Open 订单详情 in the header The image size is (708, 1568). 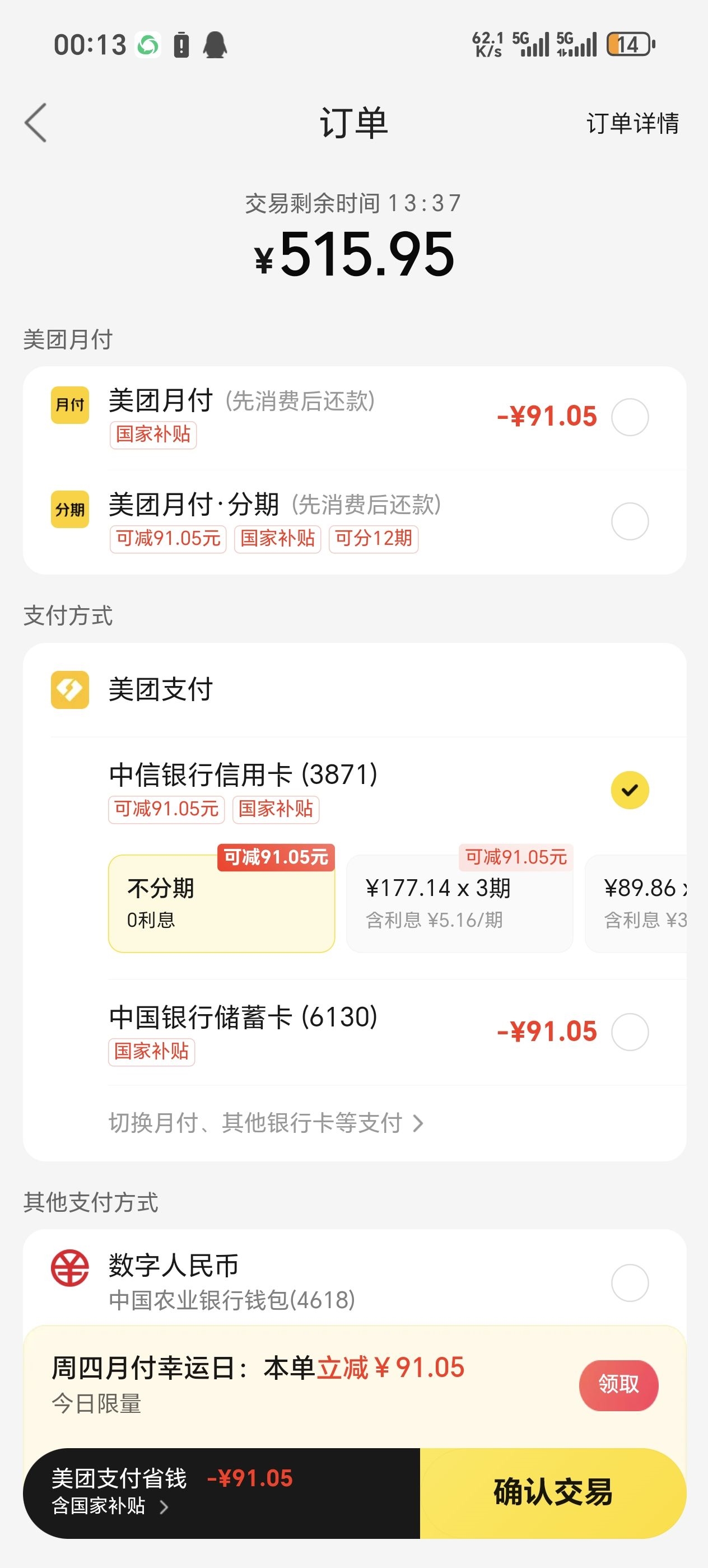pos(632,123)
